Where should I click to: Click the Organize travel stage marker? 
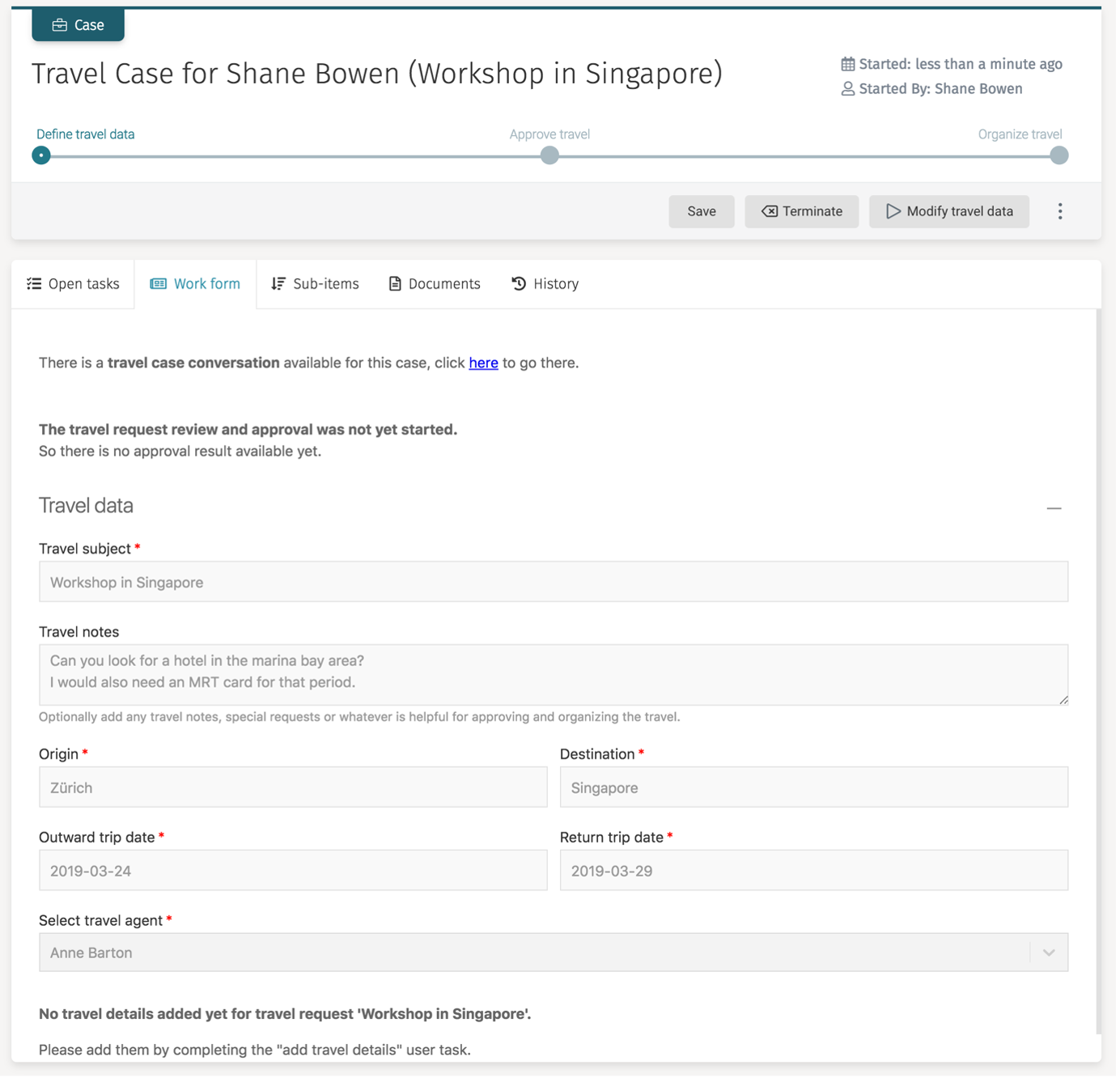coord(1058,155)
